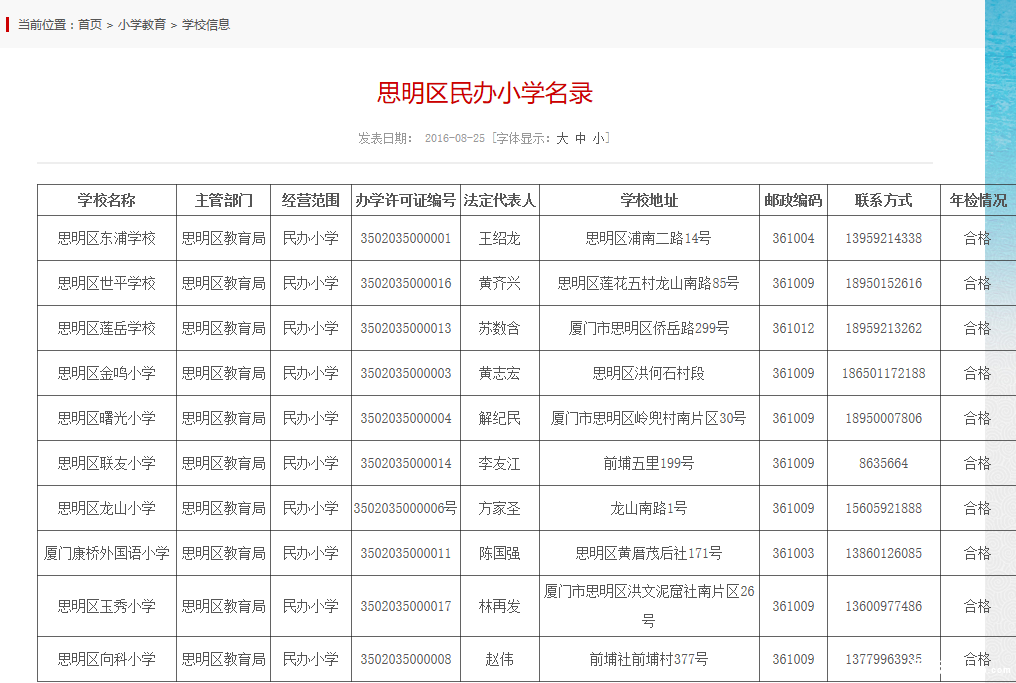Click the 厦门康桥外国语小学 school name
1016x683 pixels.
[107, 553]
